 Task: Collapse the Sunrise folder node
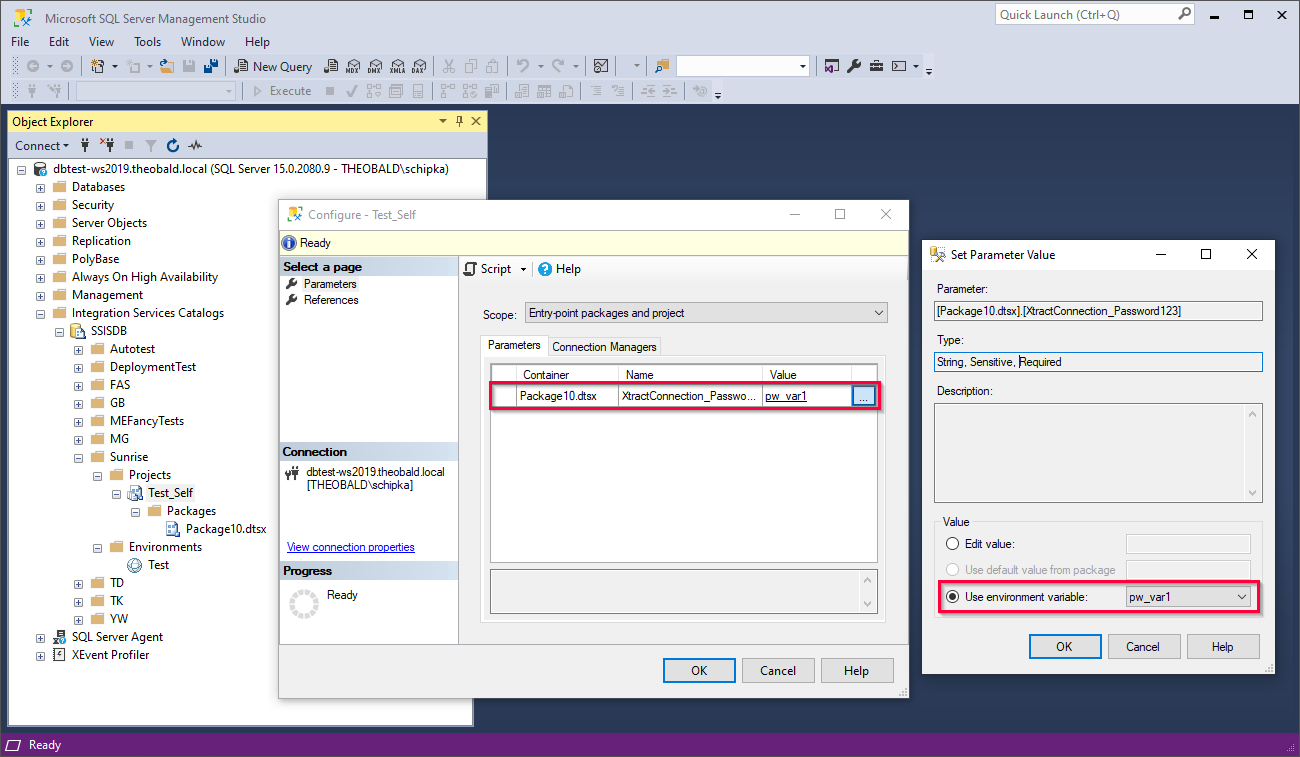(x=79, y=457)
